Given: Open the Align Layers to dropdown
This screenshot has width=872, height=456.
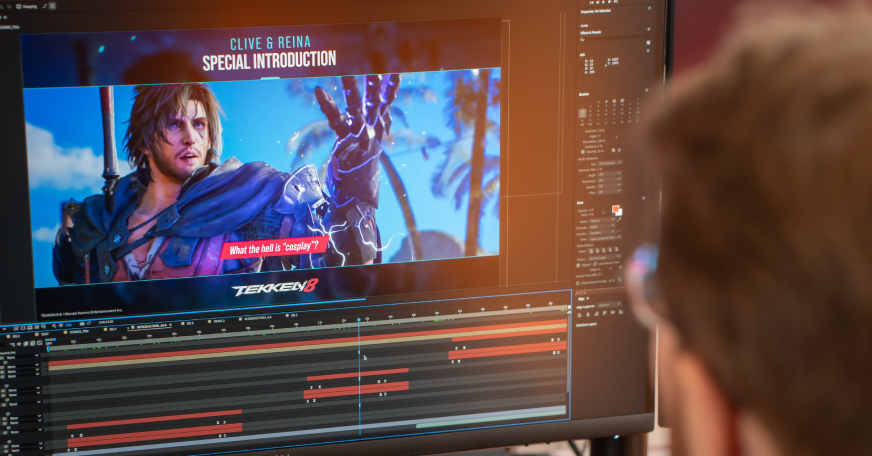Looking at the screenshot, I should pyautogui.click(x=610, y=304).
